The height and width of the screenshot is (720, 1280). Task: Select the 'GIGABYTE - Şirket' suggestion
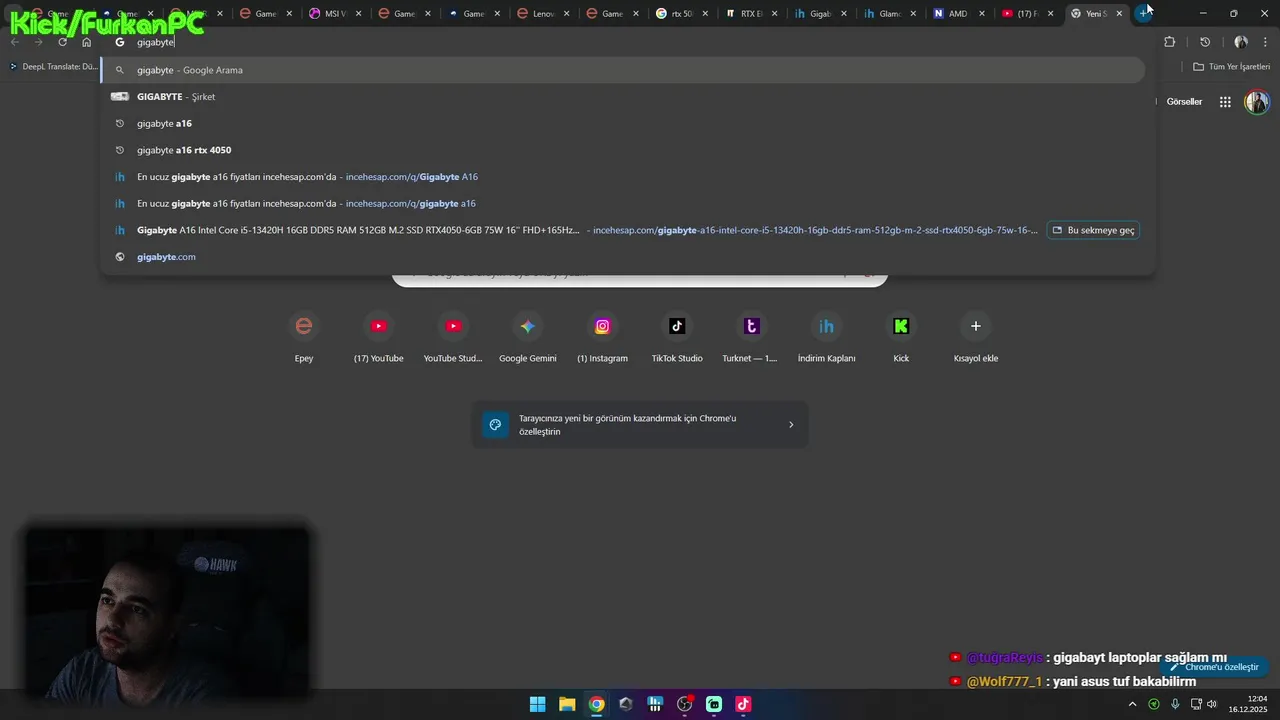coord(627,97)
